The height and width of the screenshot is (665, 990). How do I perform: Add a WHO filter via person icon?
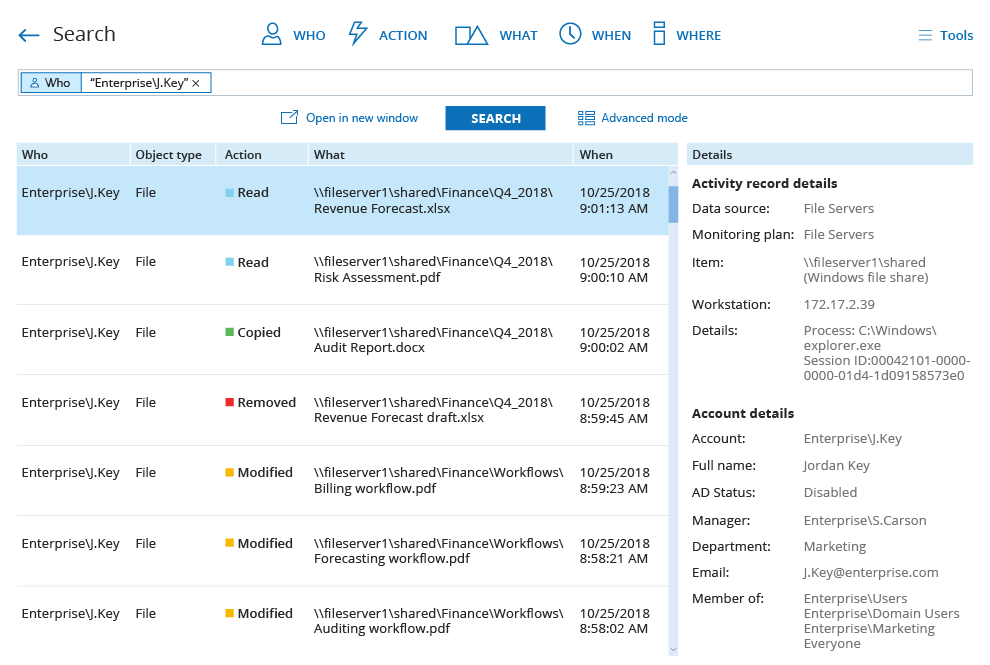(271, 34)
